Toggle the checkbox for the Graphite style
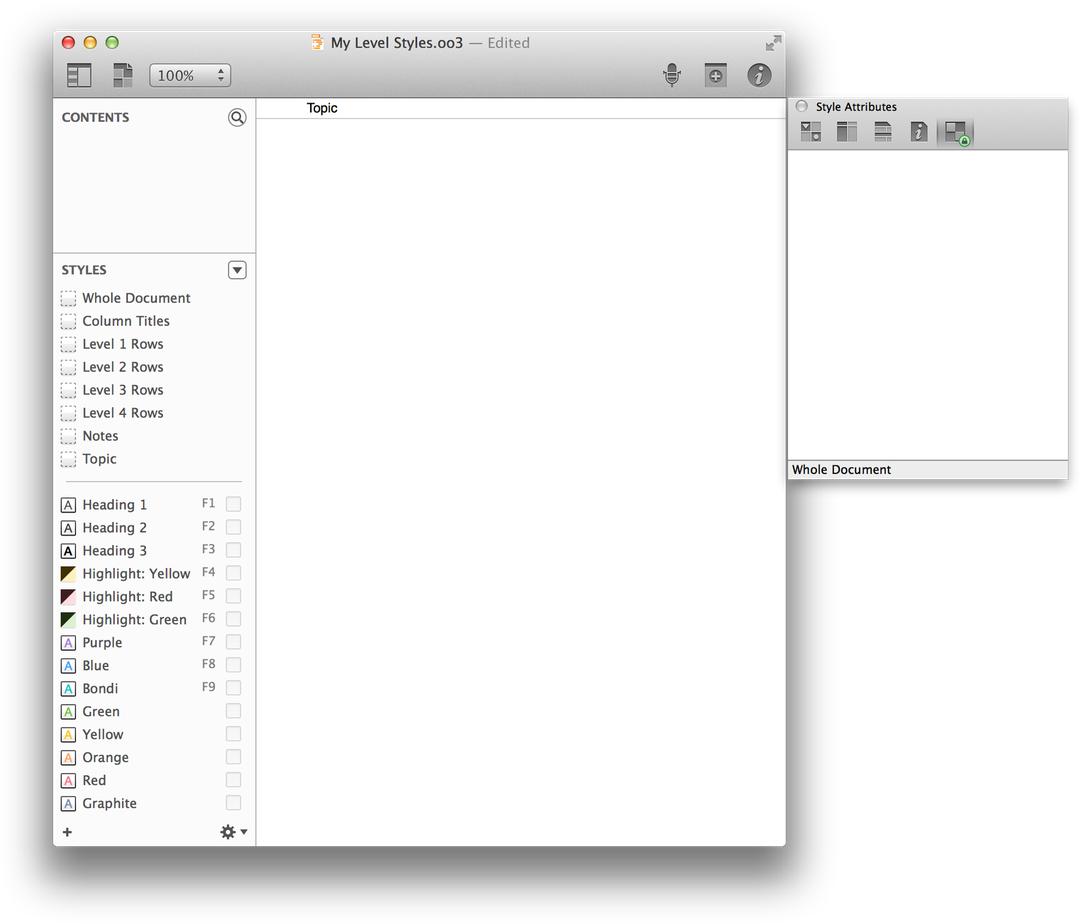The image size is (1080, 924). 233,803
